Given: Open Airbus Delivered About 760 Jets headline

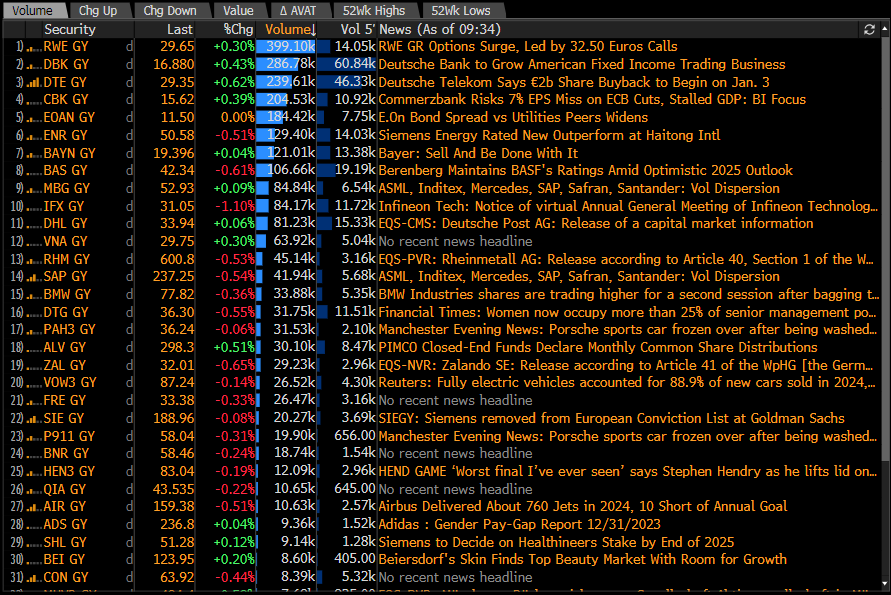Looking at the screenshot, I should 583,506.
